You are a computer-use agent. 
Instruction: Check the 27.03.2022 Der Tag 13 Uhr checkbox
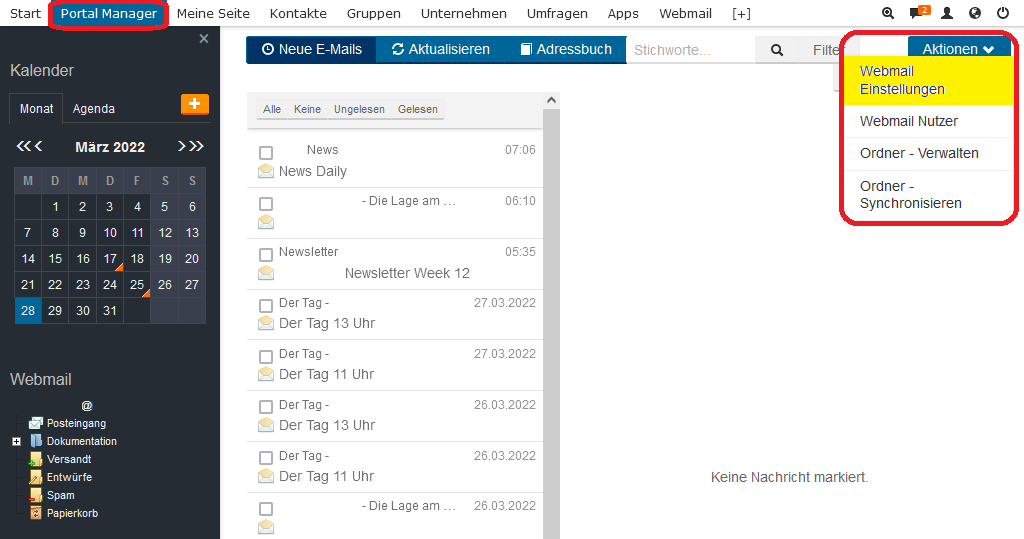click(266, 306)
